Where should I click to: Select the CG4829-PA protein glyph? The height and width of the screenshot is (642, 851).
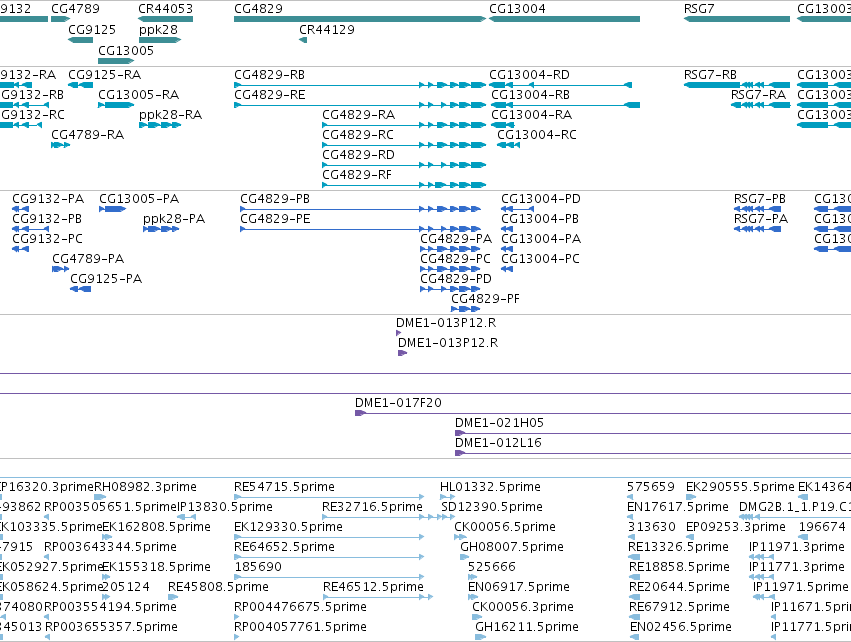pos(450,249)
